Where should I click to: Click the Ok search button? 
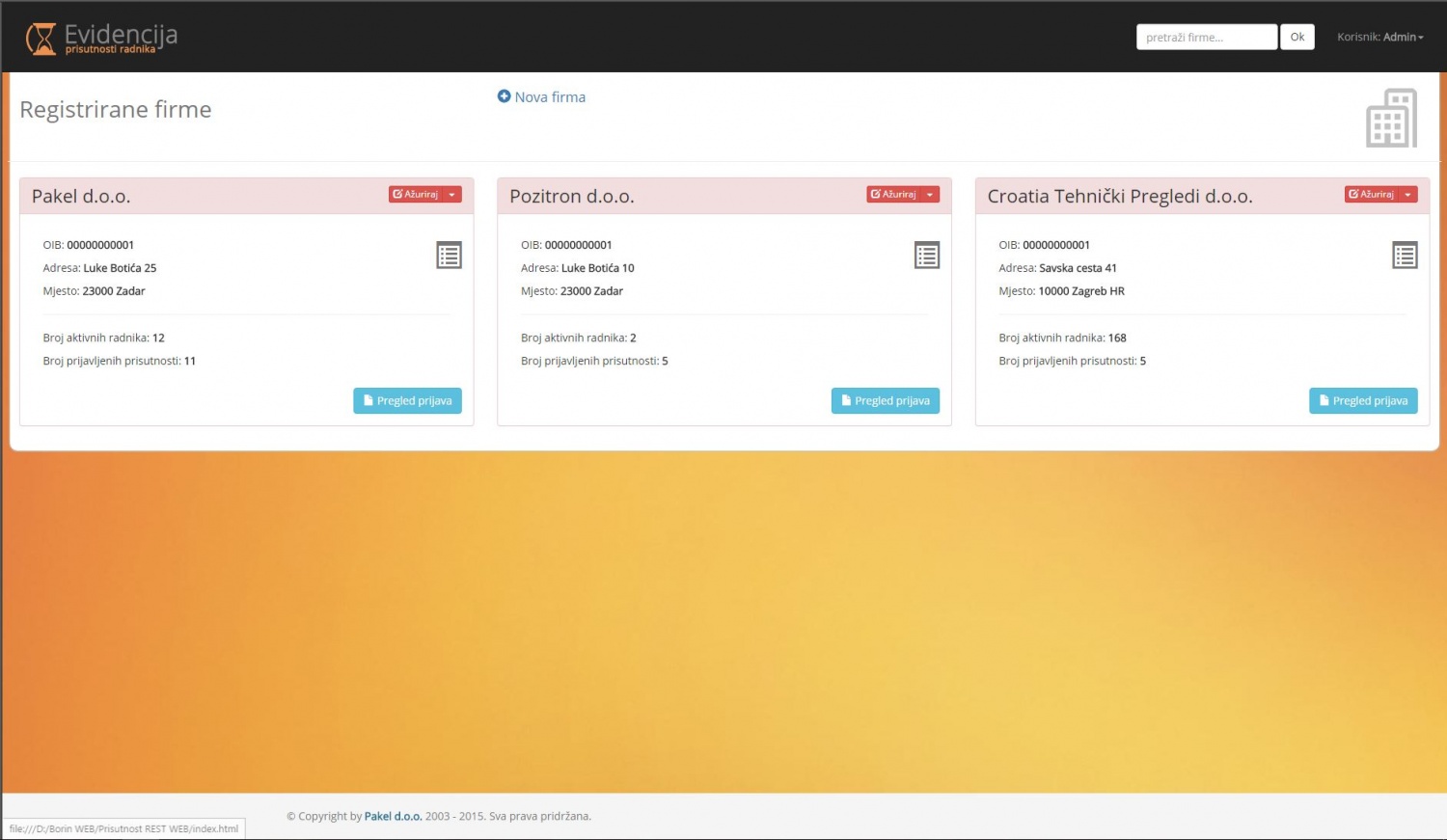click(1297, 38)
